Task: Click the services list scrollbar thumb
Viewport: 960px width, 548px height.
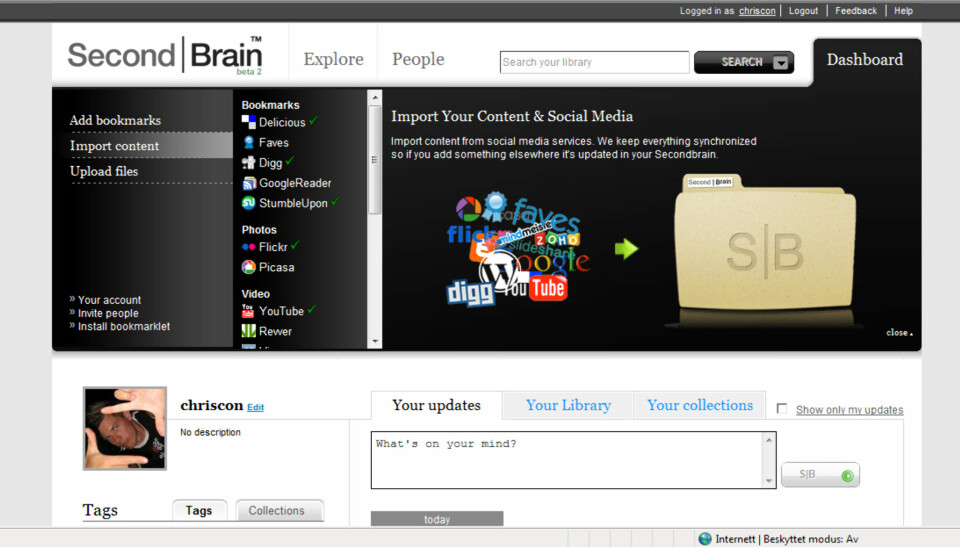Action: tap(375, 160)
